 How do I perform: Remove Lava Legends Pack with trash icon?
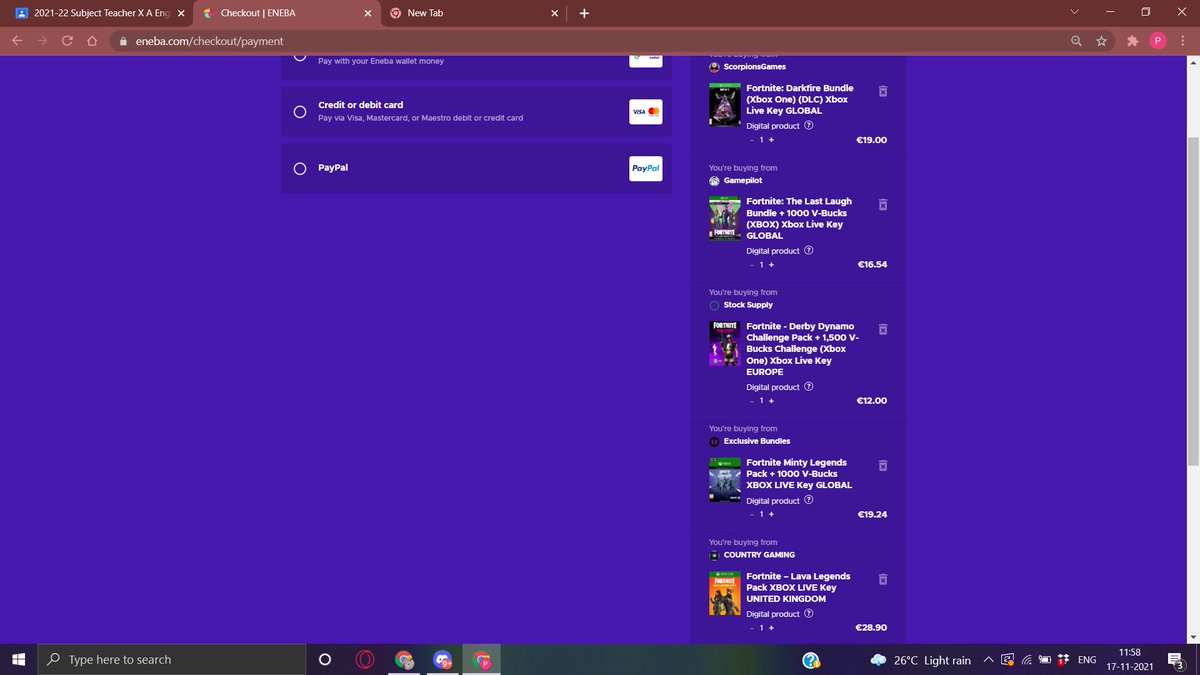tap(882, 579)
